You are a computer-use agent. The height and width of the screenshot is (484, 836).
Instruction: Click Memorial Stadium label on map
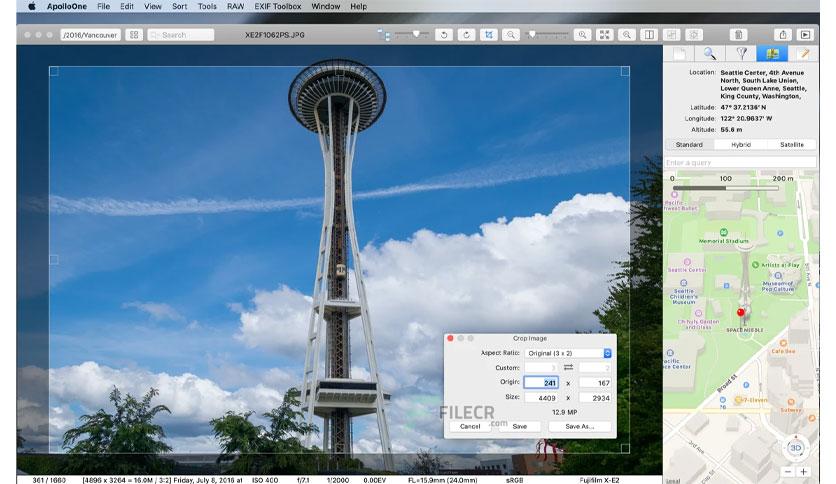coord(724,241)
